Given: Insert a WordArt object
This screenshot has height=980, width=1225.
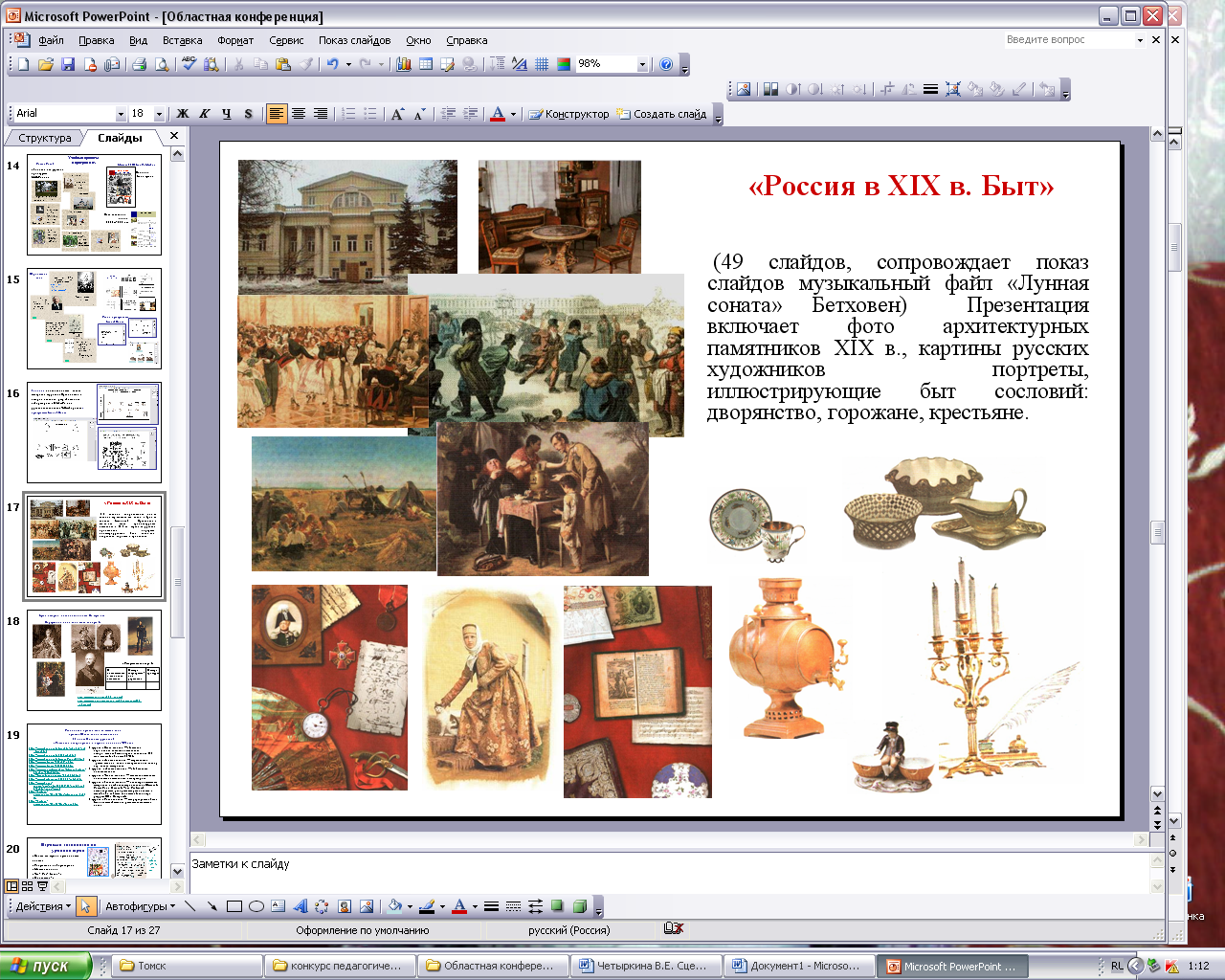Looking at the screenshot, I should pos(300,906).
